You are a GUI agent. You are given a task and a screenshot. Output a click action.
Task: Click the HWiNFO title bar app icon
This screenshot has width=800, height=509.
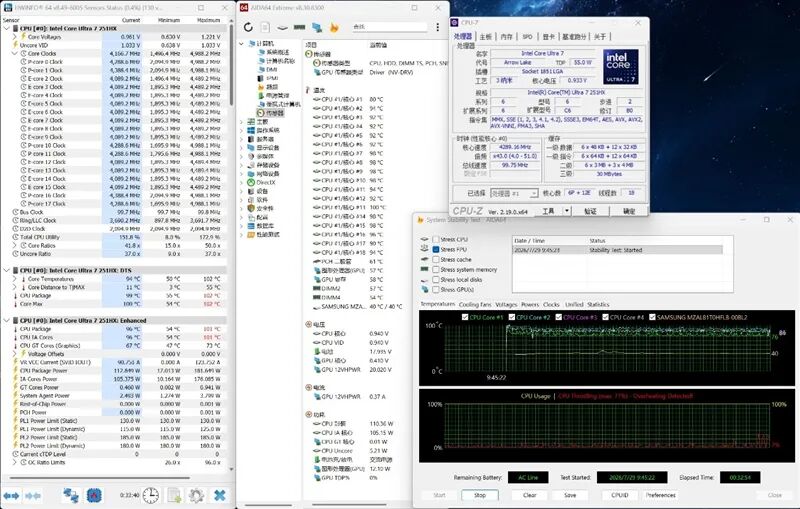pyautogui.click(x=8, y=8)
